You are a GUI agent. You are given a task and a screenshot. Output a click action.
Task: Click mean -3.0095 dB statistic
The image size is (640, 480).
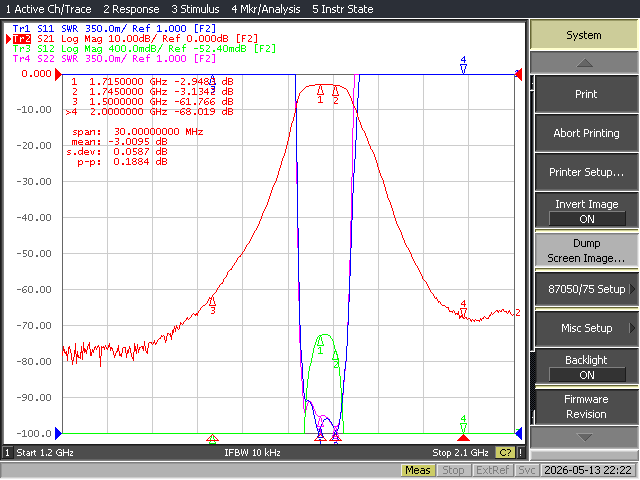pyautogui.click(x=120, y=142)
